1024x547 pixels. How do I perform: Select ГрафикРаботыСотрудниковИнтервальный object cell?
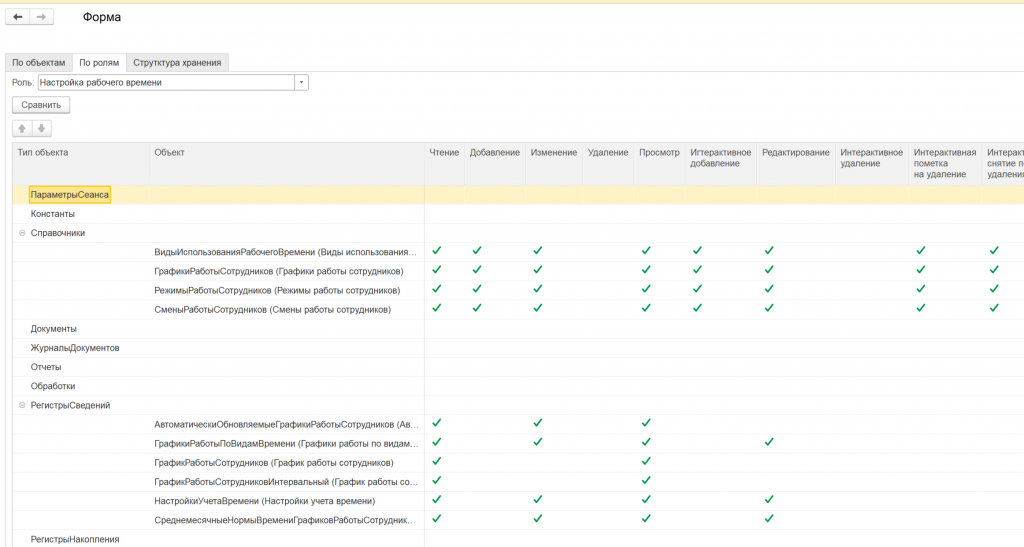click(287, 482)
